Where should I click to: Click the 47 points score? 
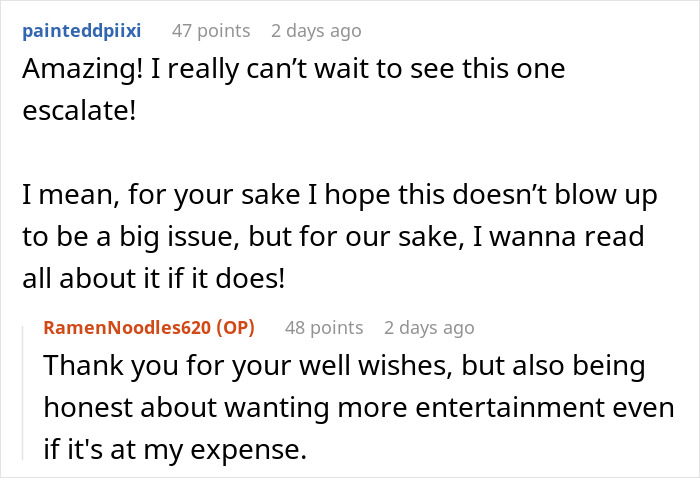point(211,30)
